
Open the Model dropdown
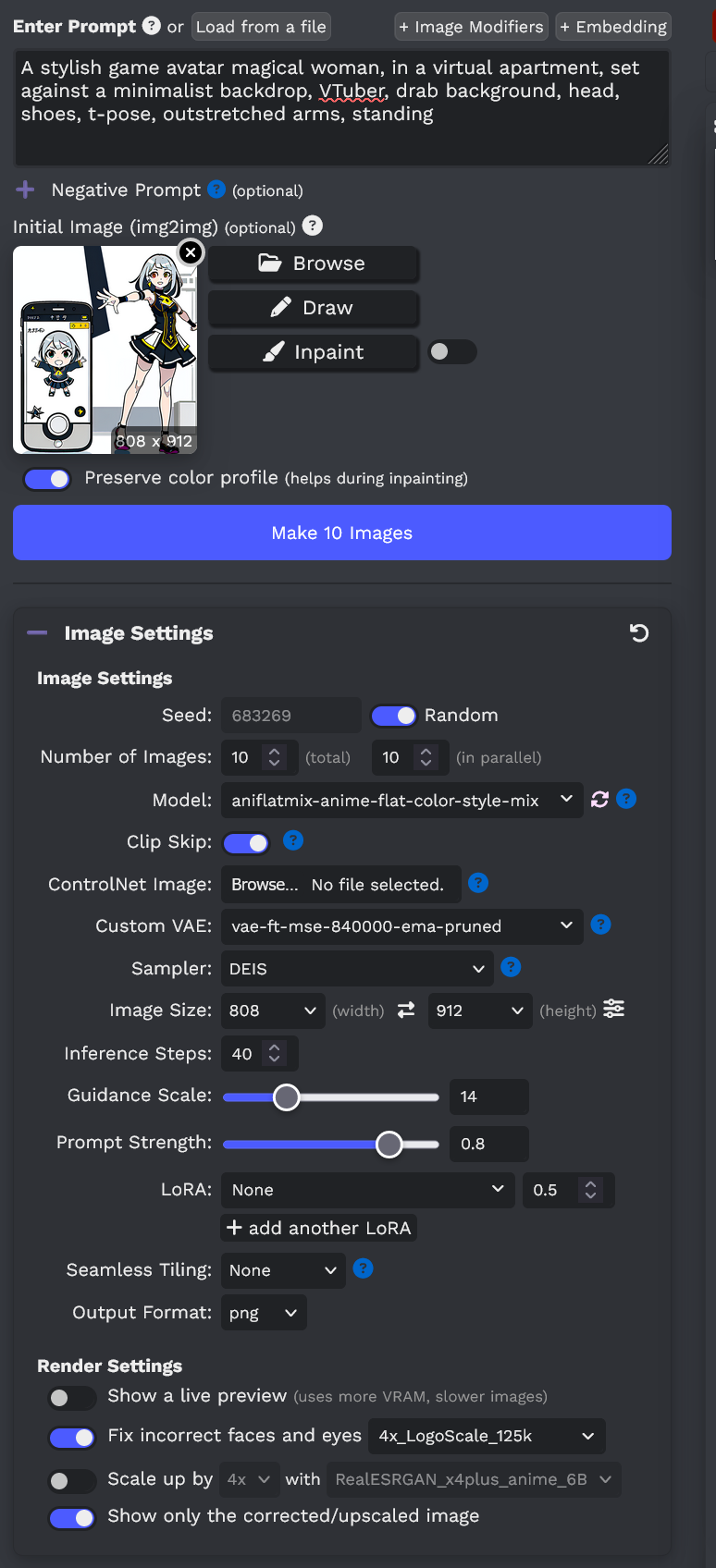click(401, 800)
